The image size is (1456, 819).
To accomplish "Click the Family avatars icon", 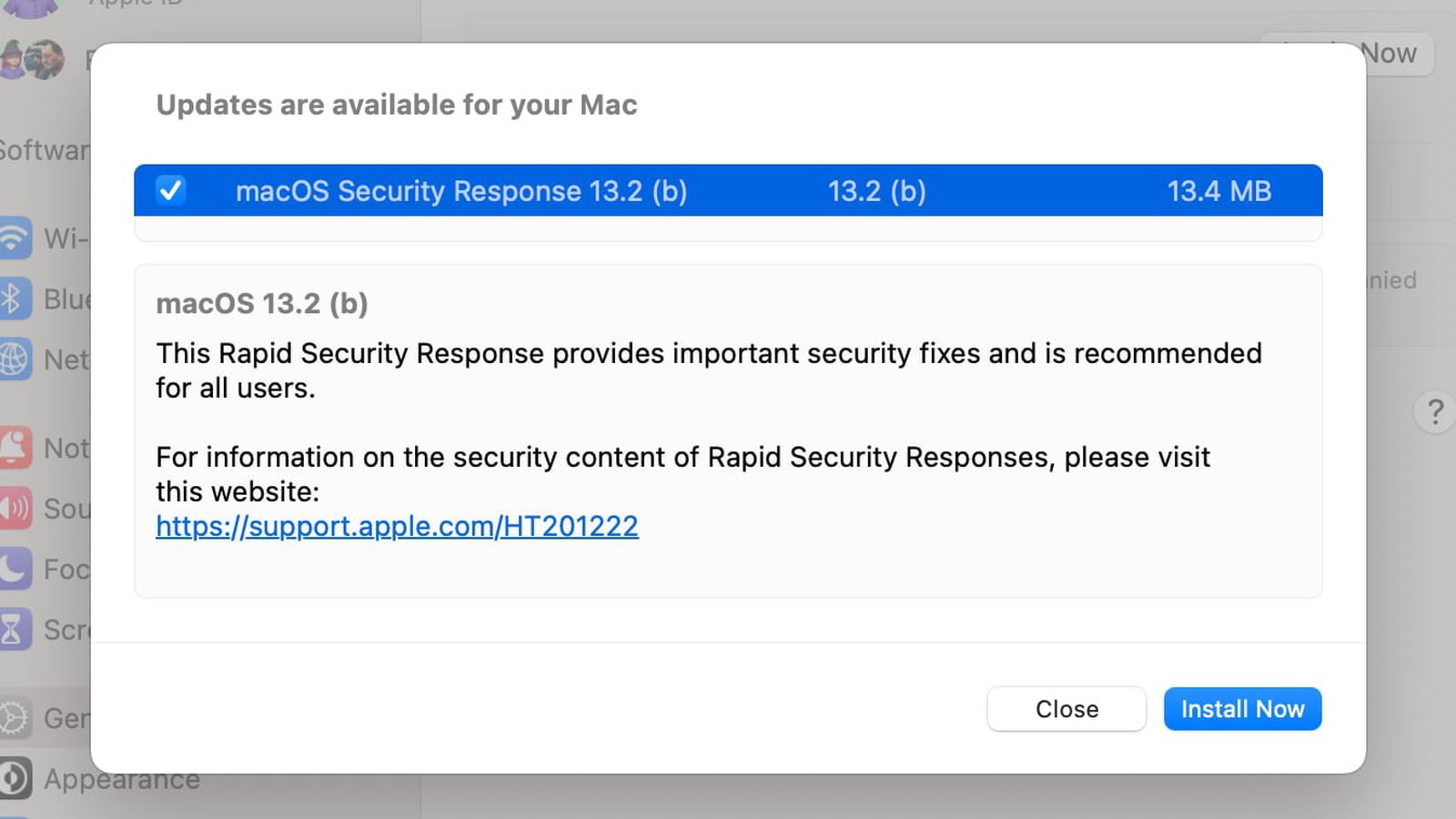I will 33,60.
